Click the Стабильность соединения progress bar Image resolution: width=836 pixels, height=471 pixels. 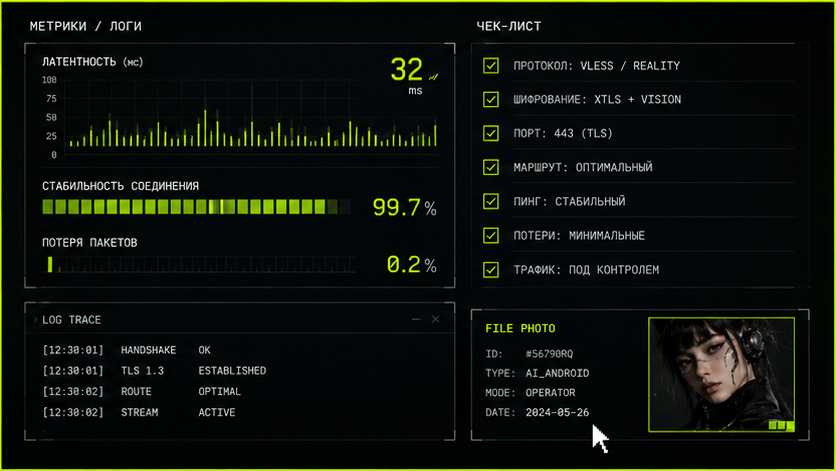(x=196, y=206)
